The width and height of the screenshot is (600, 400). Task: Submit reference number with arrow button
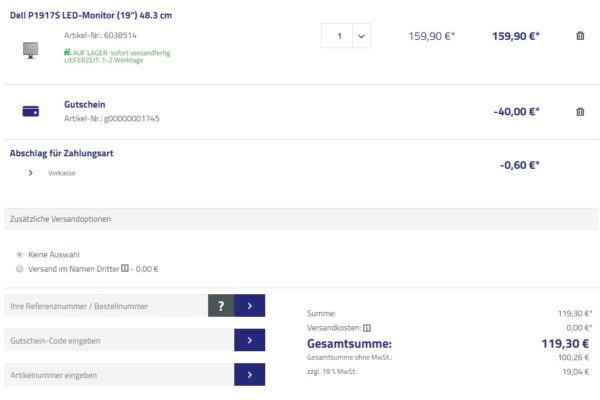[249, 306]
